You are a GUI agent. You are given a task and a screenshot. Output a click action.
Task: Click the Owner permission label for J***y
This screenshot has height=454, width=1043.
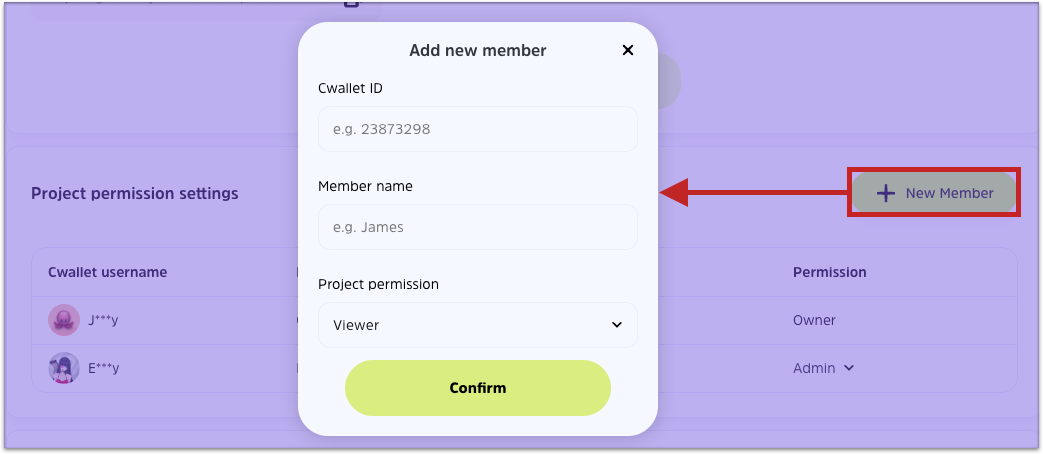[814, 320]
